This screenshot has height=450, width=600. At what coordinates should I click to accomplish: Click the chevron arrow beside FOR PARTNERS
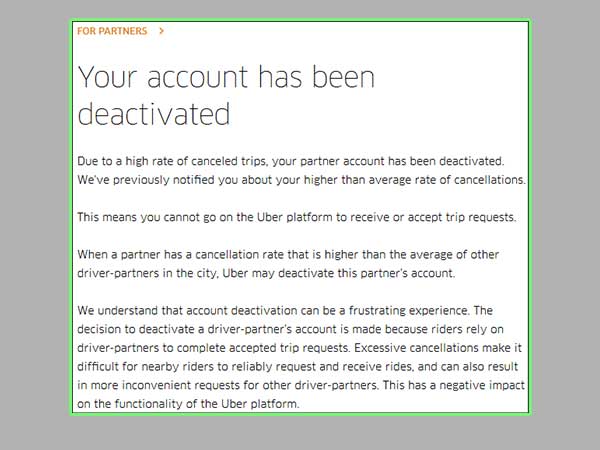click(161, 31)
